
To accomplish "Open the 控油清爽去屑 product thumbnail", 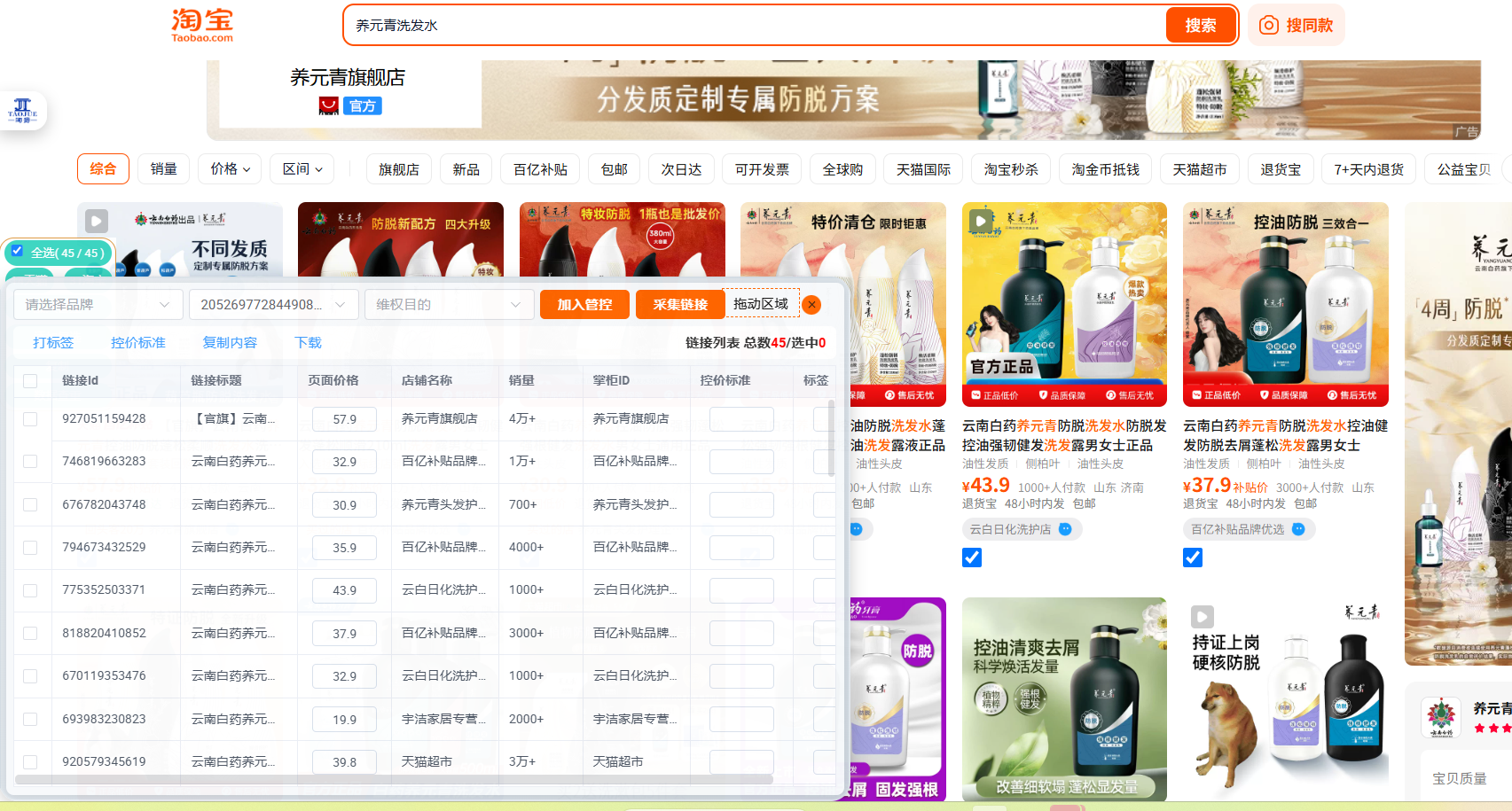I will click(x=1064, y=698).
